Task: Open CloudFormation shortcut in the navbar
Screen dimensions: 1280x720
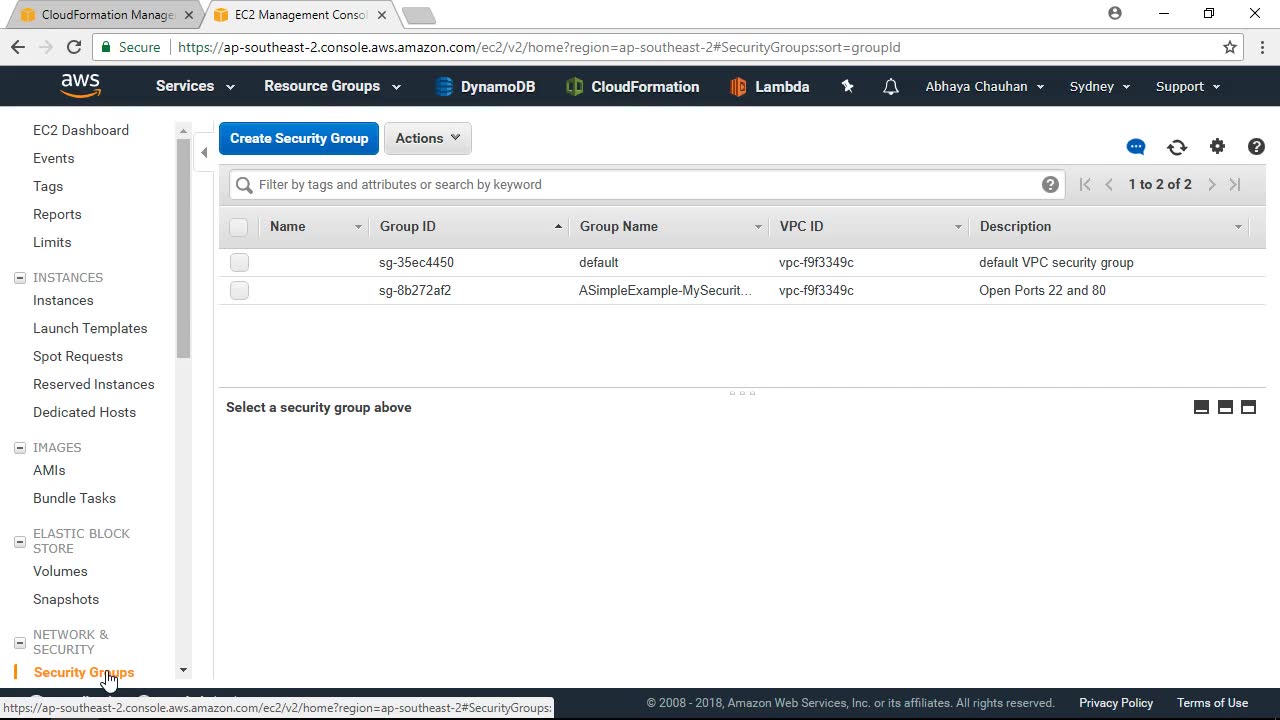Action: tap(632, 87)
